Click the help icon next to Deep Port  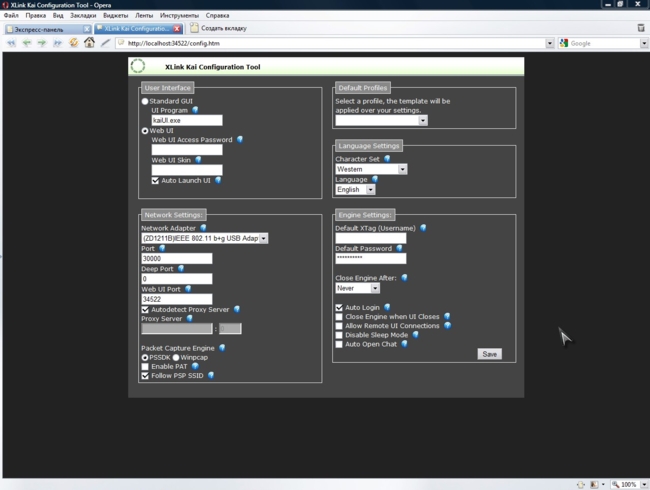coord(181,268)
